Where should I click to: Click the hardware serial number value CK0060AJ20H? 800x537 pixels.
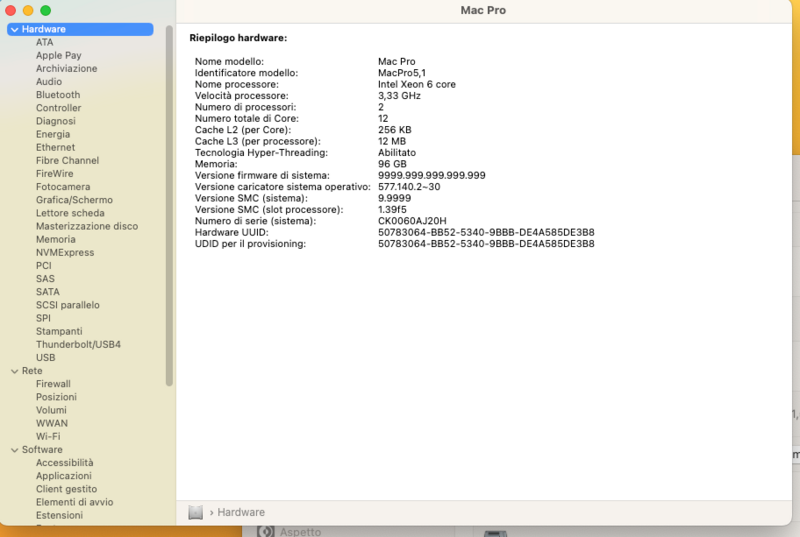click(412, 221)
